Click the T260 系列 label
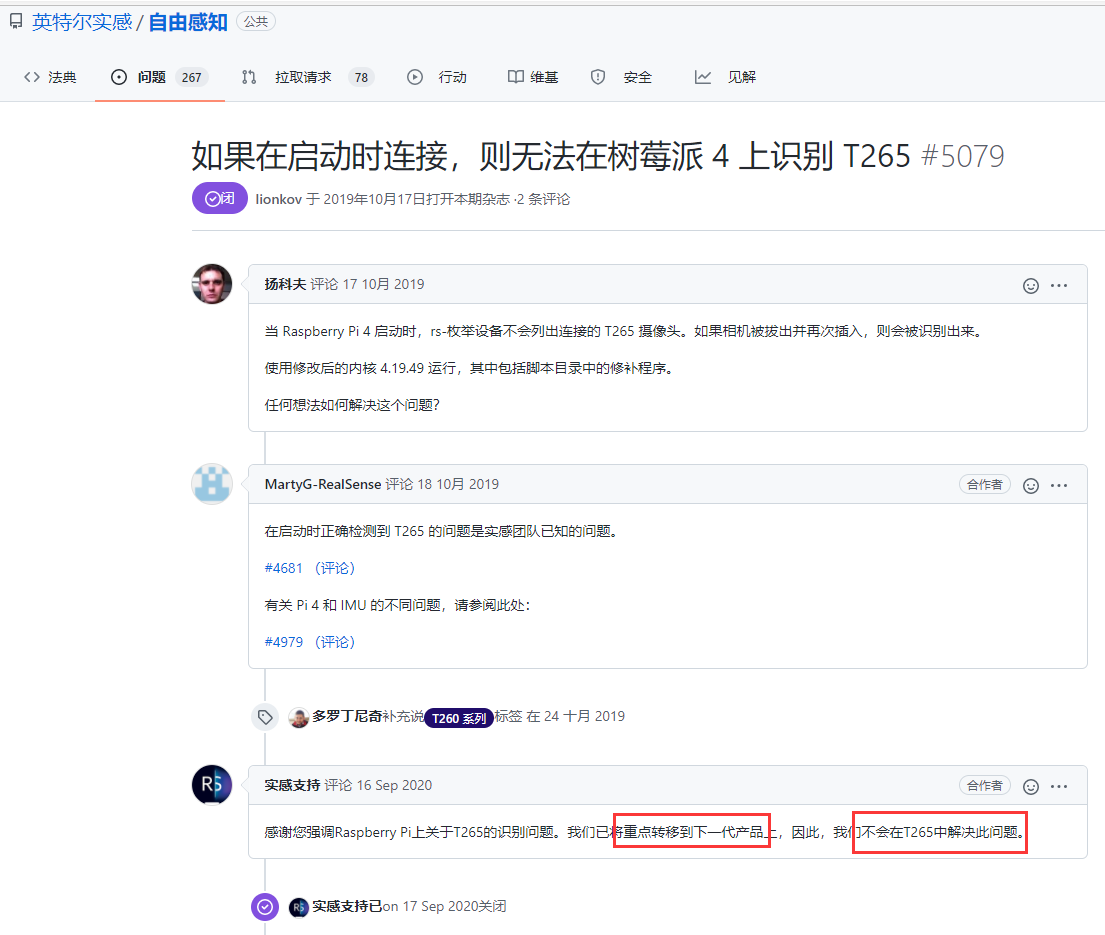This screenshot has height=935, width=1105. (x=459, y=717)
